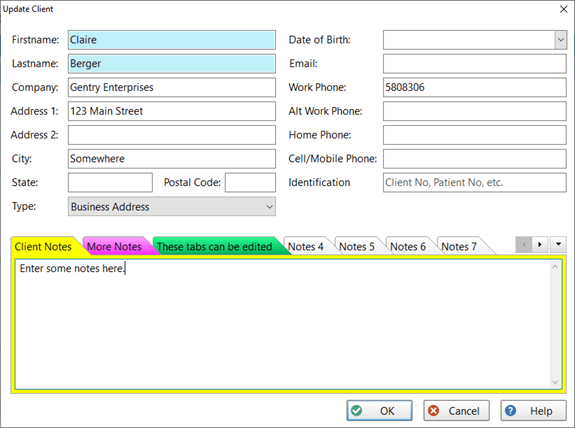Click the blue question mark Help icon
575x428 pixels.
[x=510, y=410]
